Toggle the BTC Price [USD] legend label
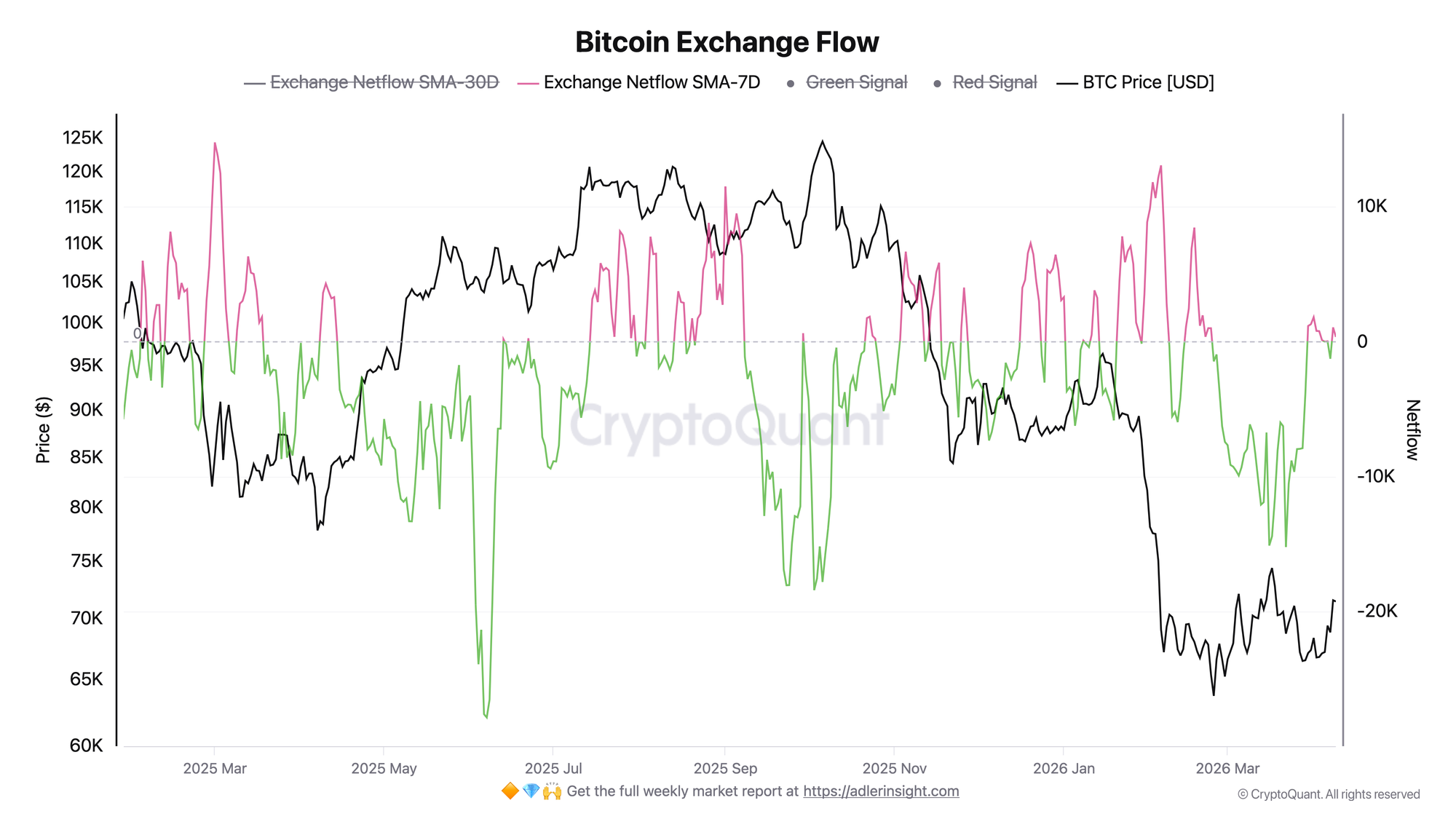The image size is (1456, 819). pyautogui.click(x=1148, y=83)
